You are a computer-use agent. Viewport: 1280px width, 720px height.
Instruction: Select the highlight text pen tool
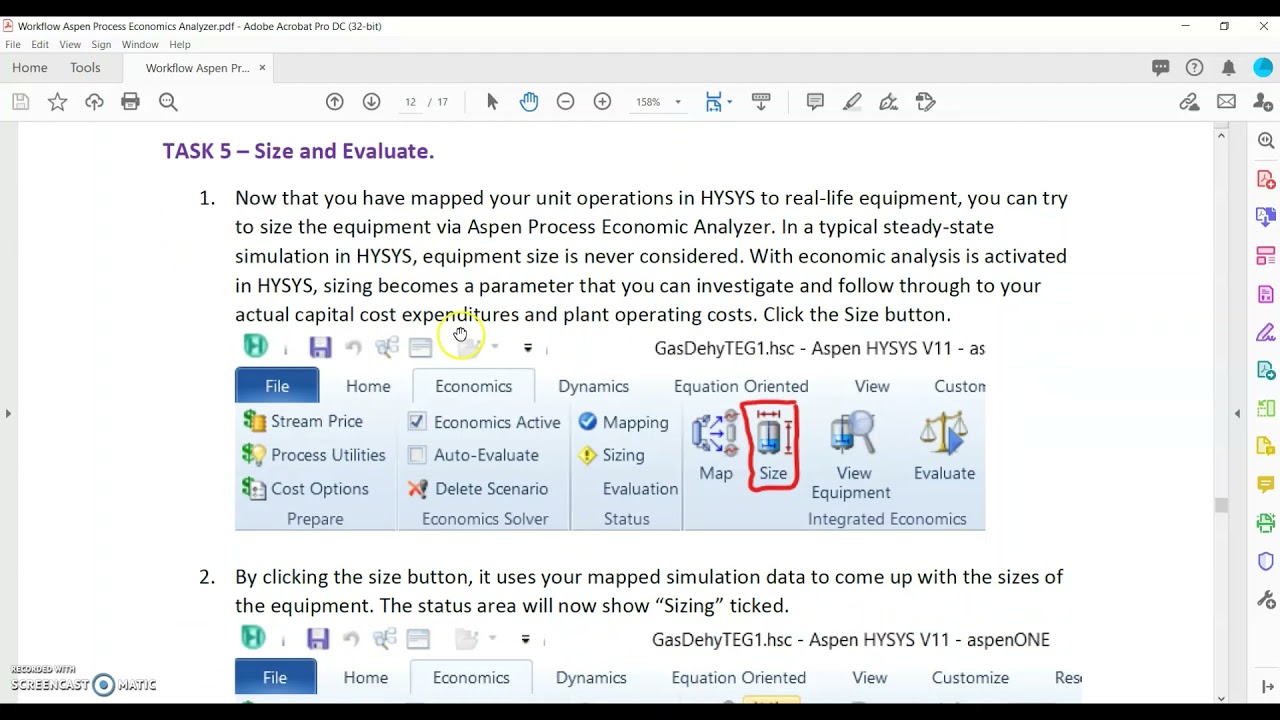[x=852, y=101]
